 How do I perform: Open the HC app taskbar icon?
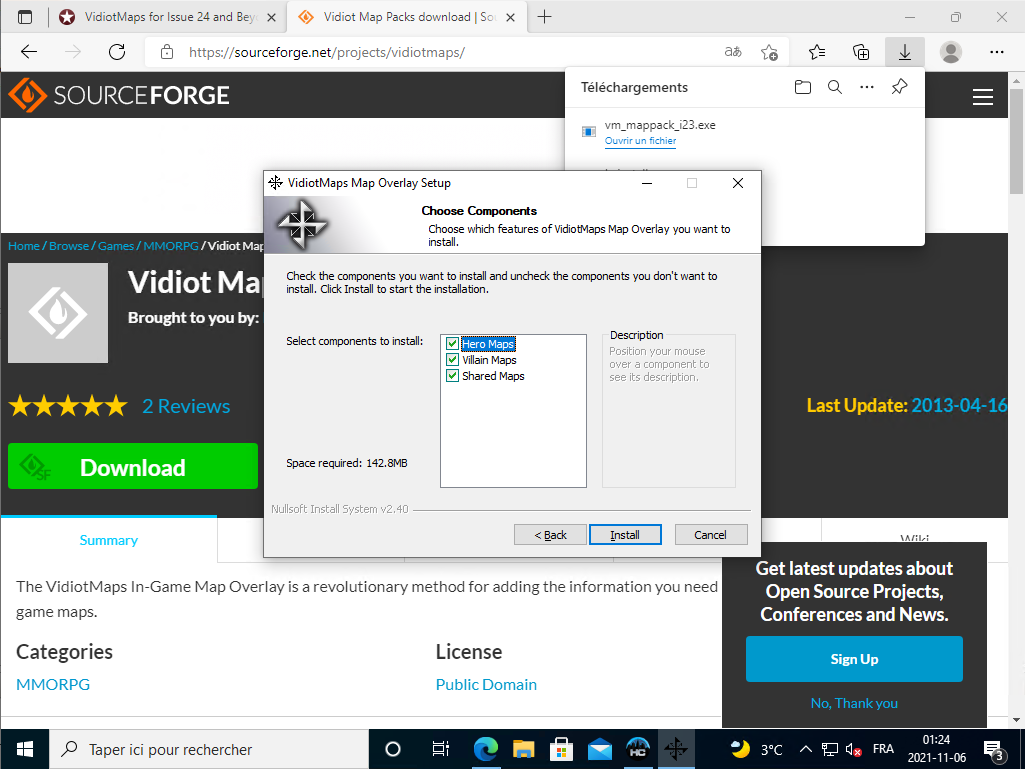click(638, 749)
